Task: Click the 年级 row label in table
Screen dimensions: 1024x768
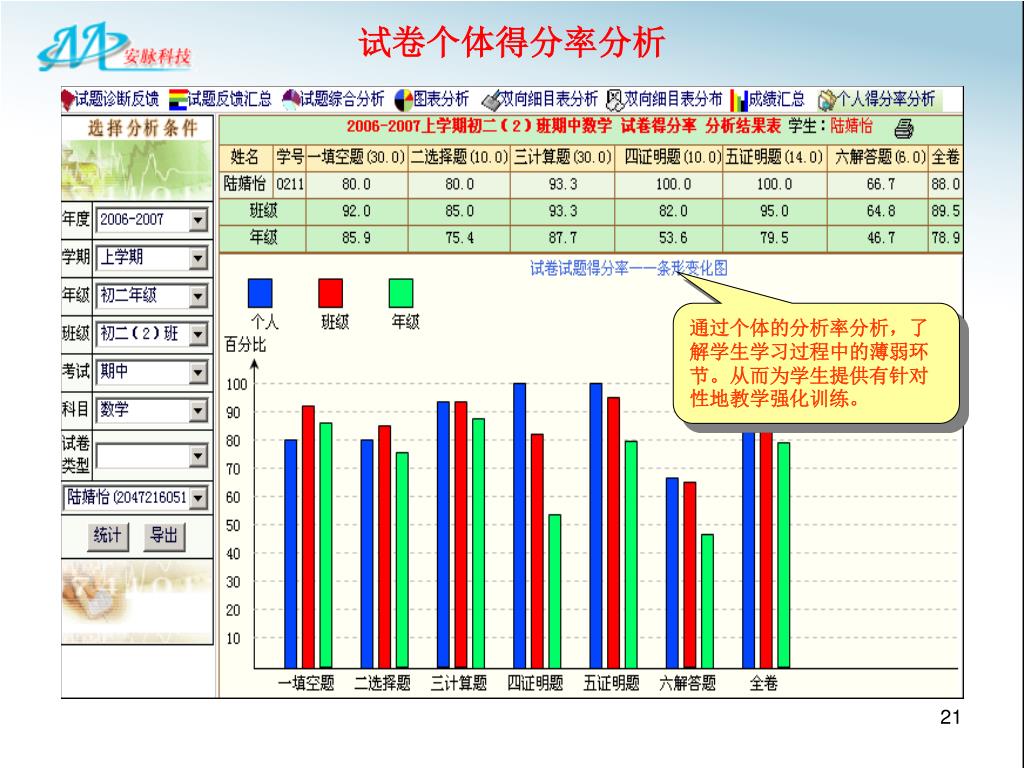Action: point(263,238)
